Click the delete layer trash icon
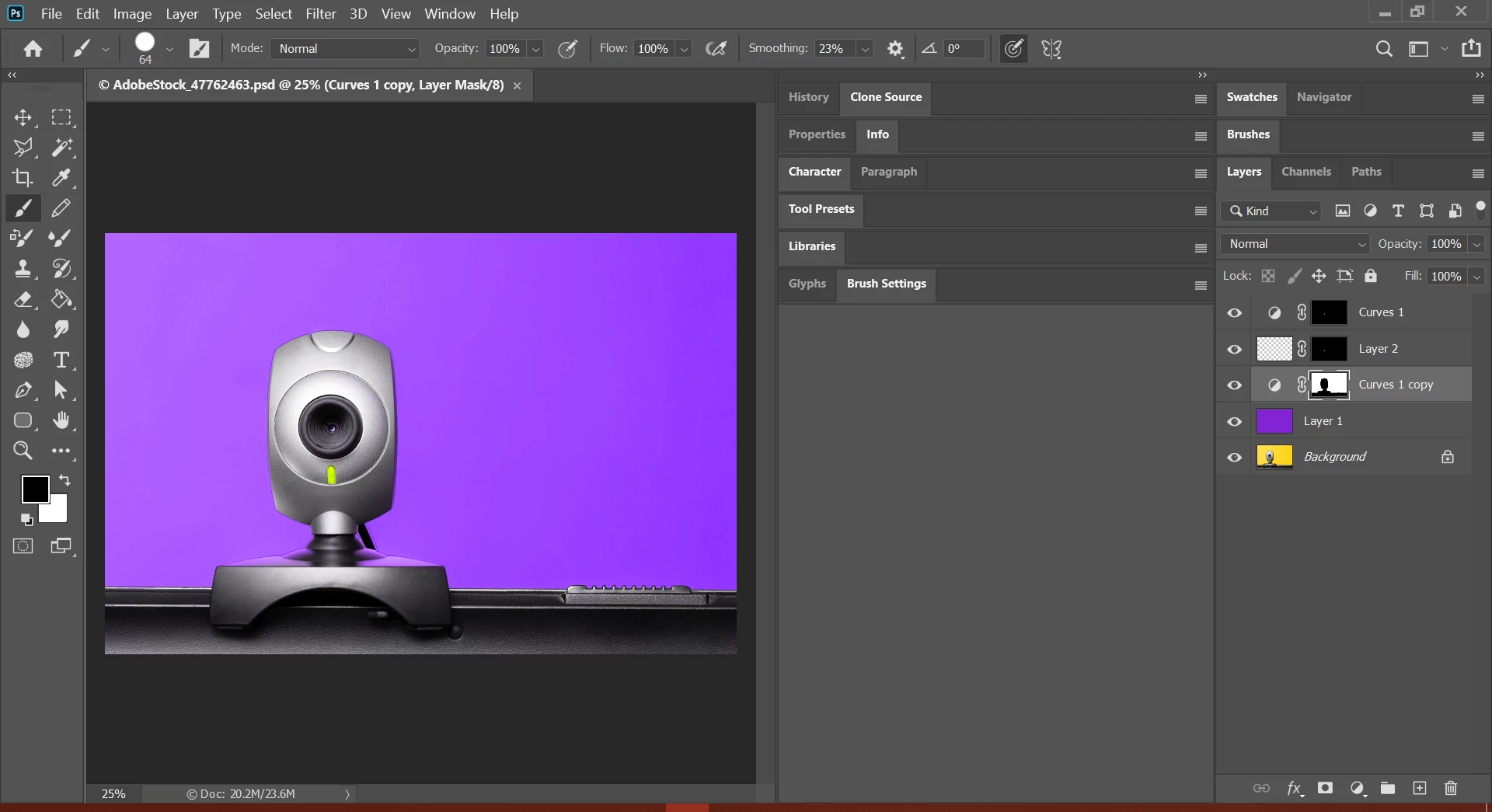This screenshot has width=1492, height=812. [x=1450, y=788]
